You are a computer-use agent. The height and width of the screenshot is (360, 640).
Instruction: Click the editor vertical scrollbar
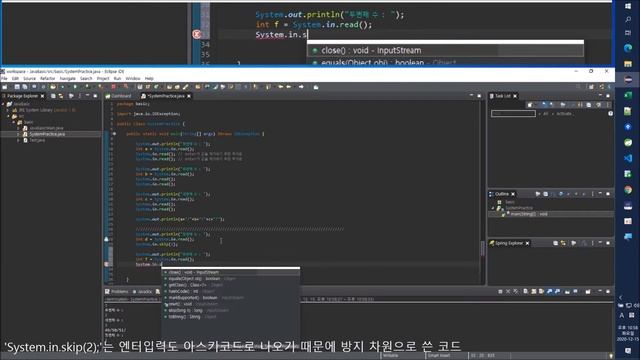click(482, 247)
